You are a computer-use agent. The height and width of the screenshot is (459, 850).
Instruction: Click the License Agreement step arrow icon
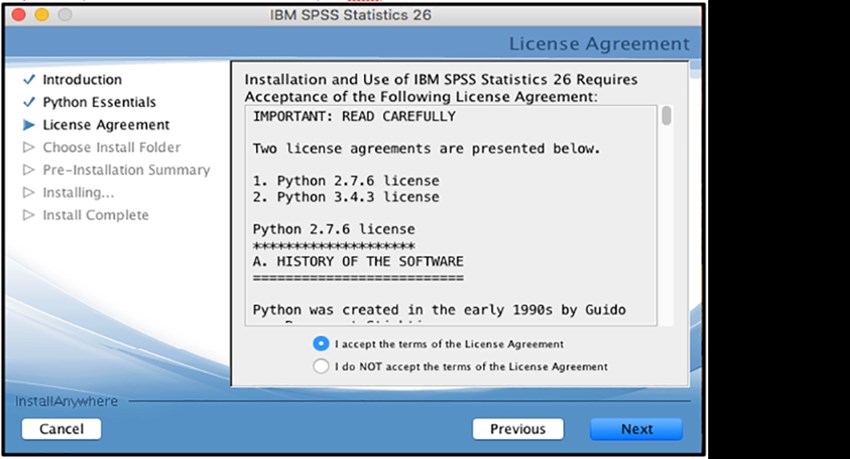point(29,125)
